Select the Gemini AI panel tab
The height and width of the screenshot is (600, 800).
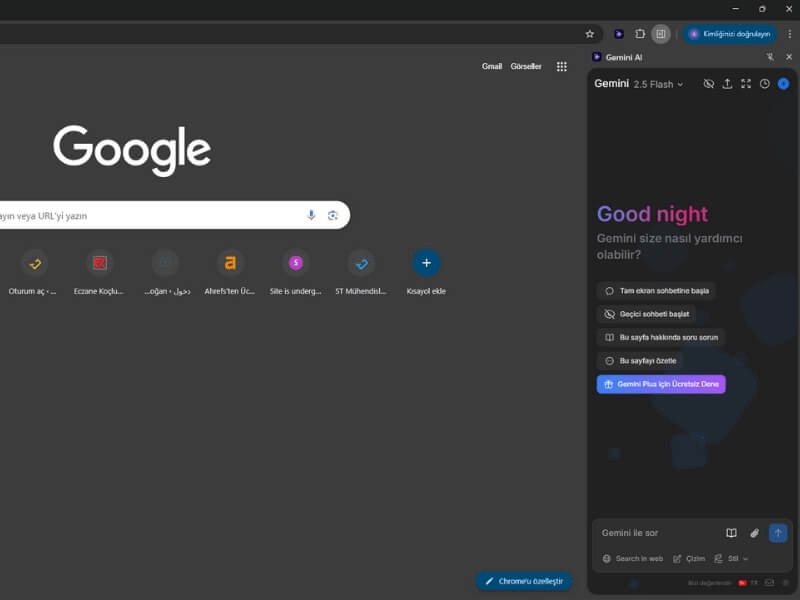(623, 57)
